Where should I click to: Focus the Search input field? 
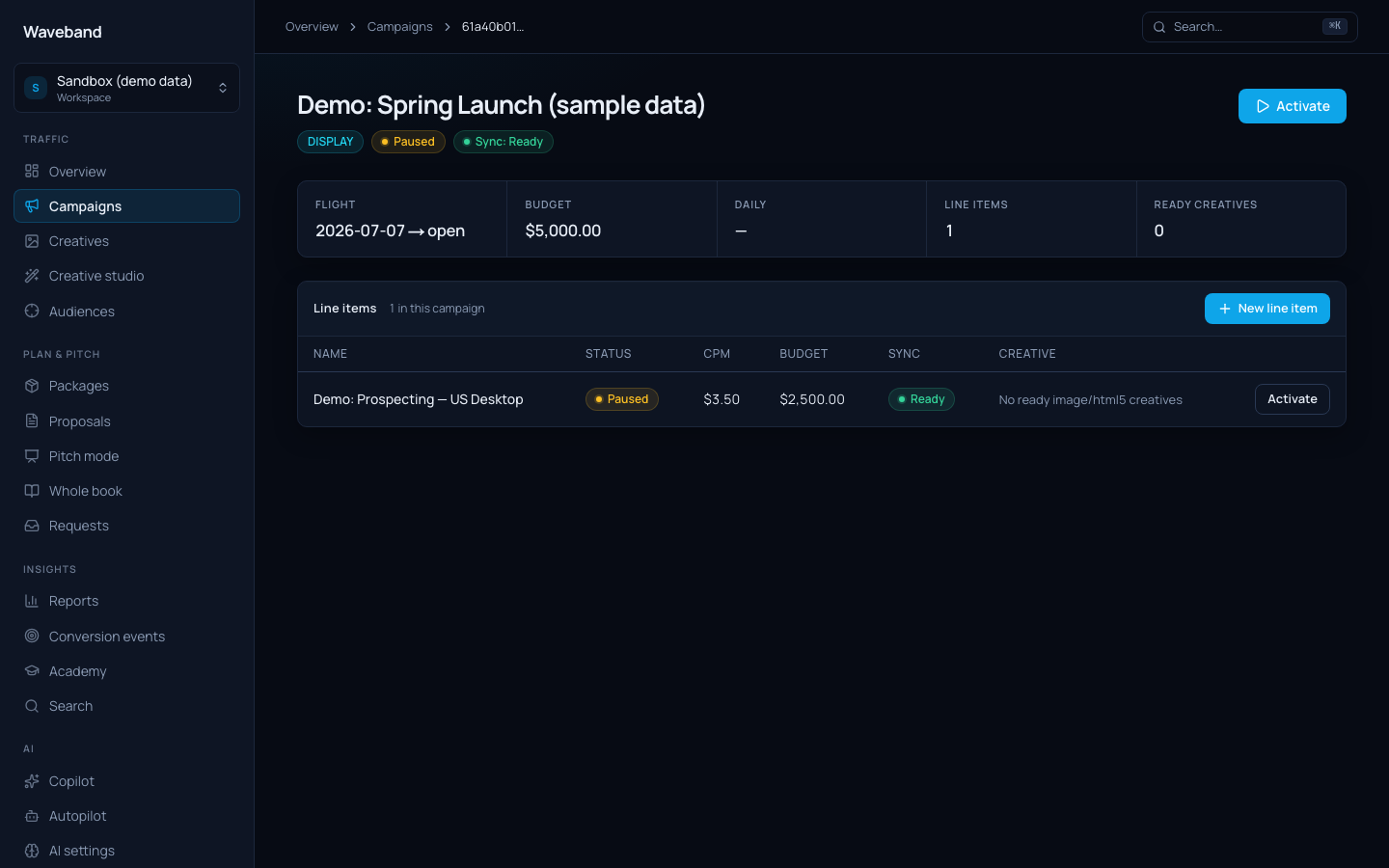pos(1249,27)
